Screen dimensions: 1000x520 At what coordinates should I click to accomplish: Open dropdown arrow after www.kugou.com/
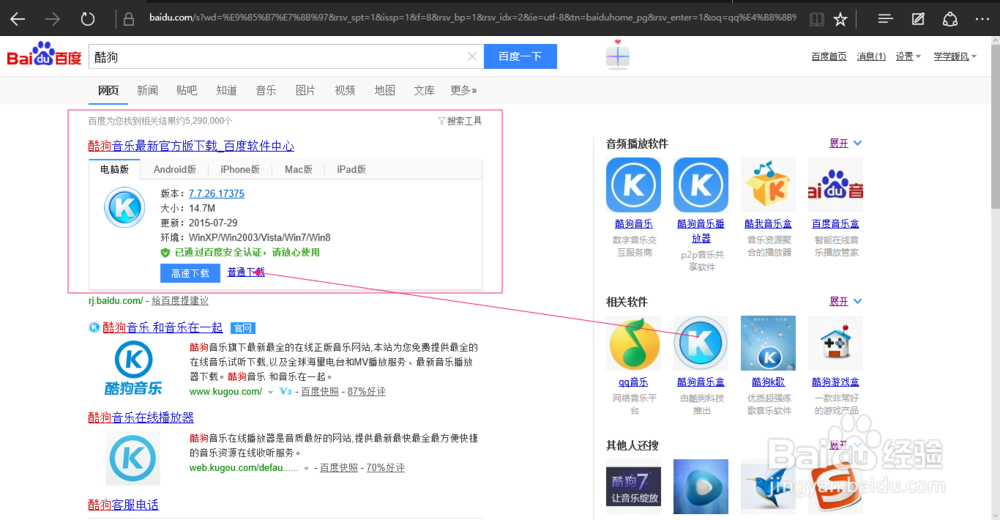click(x=270, y=392)
